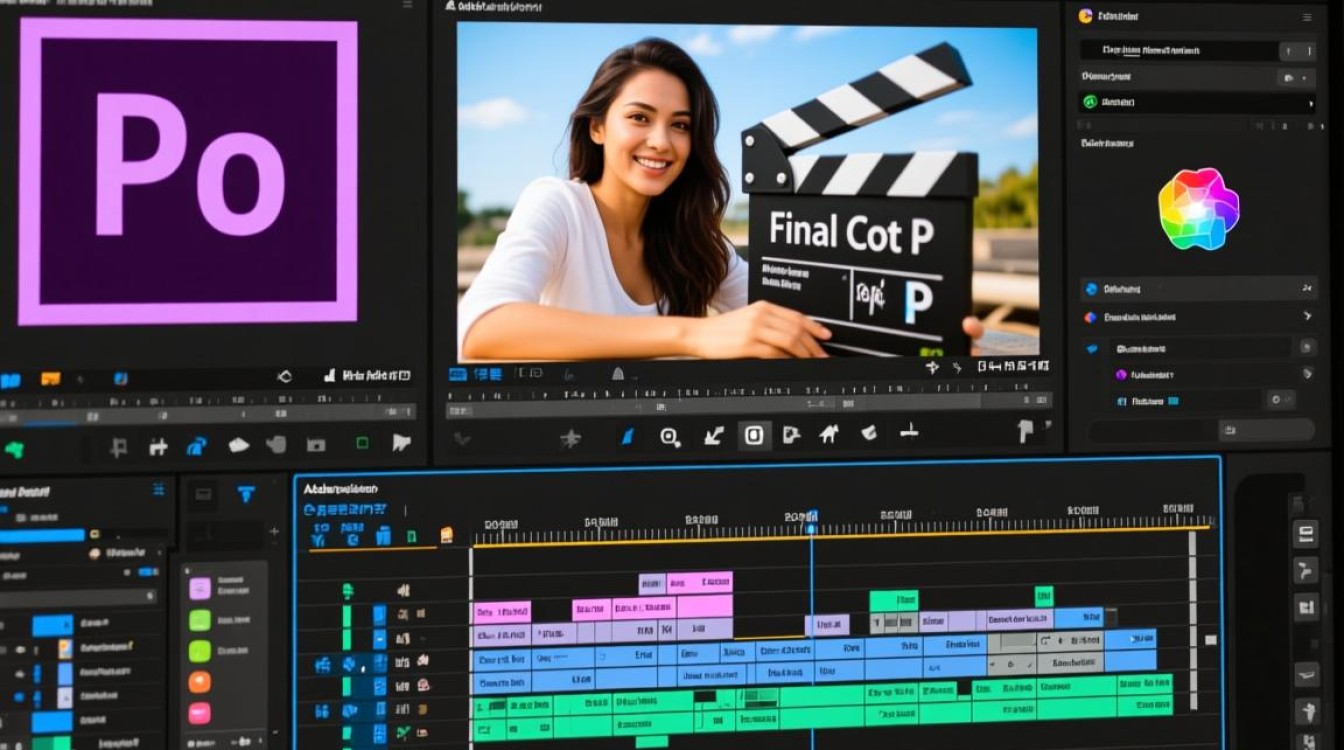Click the orange rounded item in the middle list
Image resolution: width=1344 pixels, height=750 pixels.
click(200, 682)
